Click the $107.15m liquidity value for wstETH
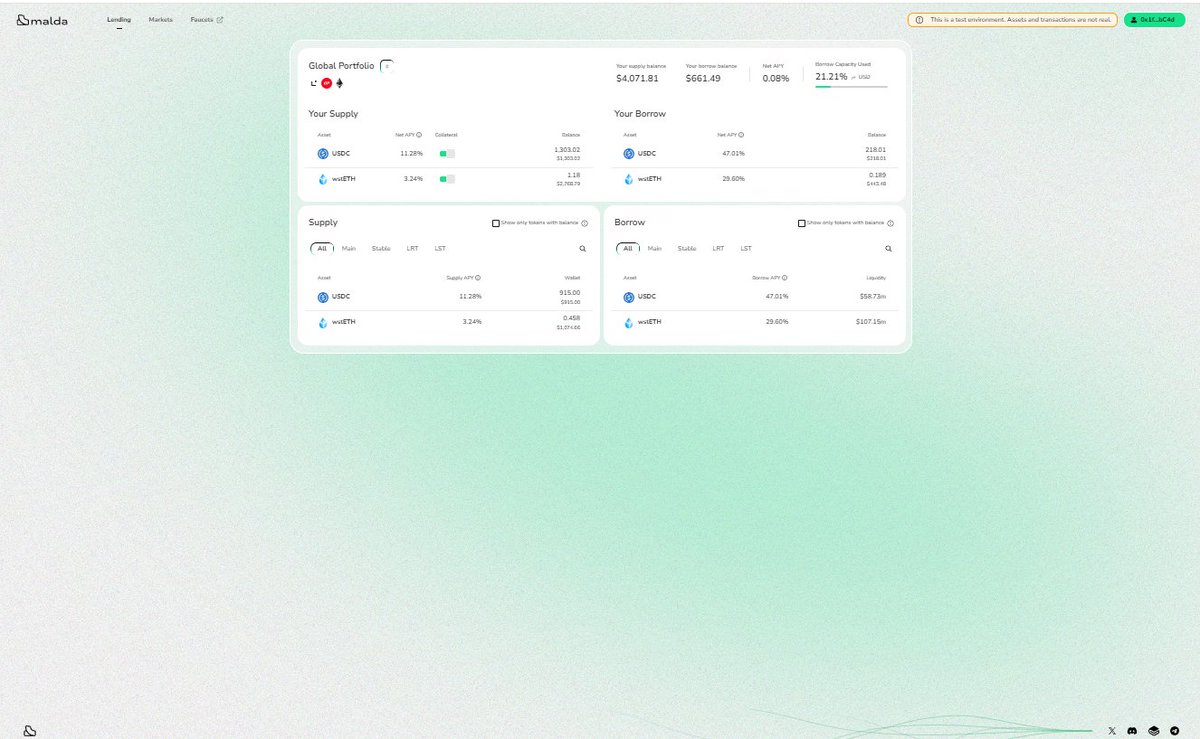The width and height of the screenshot is (1200, 739). click(x=870, y=322)
